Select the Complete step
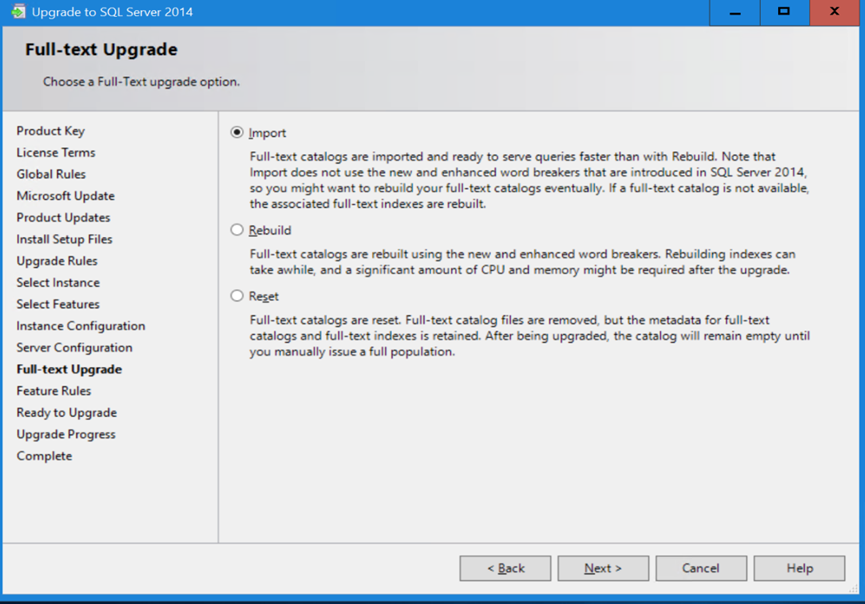 tap(44, 456)
